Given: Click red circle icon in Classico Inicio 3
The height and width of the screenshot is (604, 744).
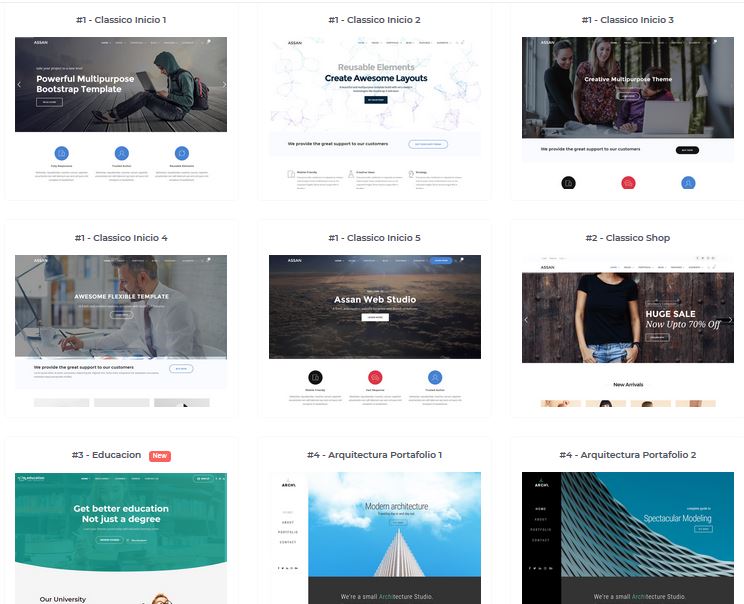Looking at the screenshot, I should [628, 183].
